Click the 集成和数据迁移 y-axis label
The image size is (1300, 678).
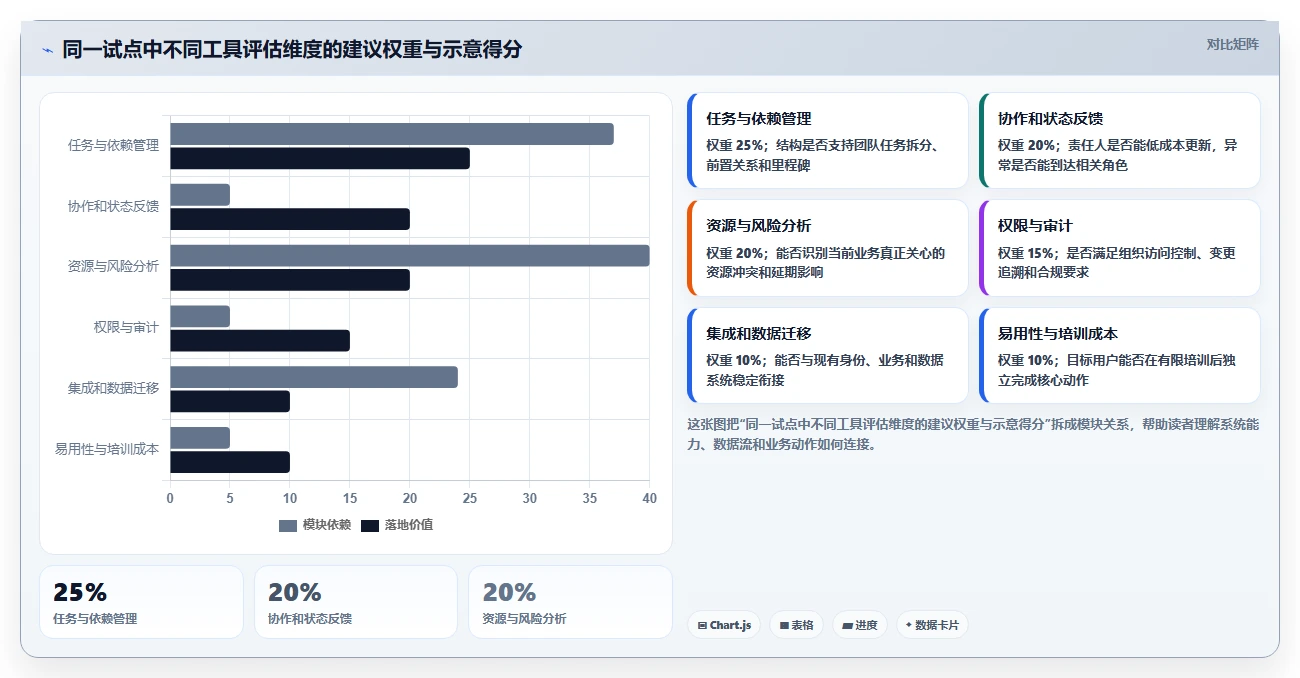(x=113, y=388)
